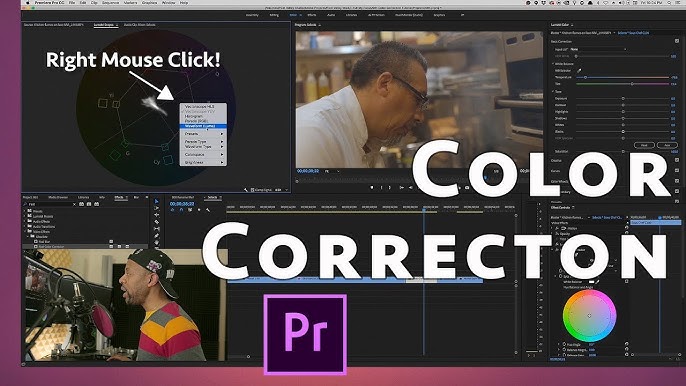
Task: Toggle Snap in the timeline header
Action: click(x=181, y=210)
